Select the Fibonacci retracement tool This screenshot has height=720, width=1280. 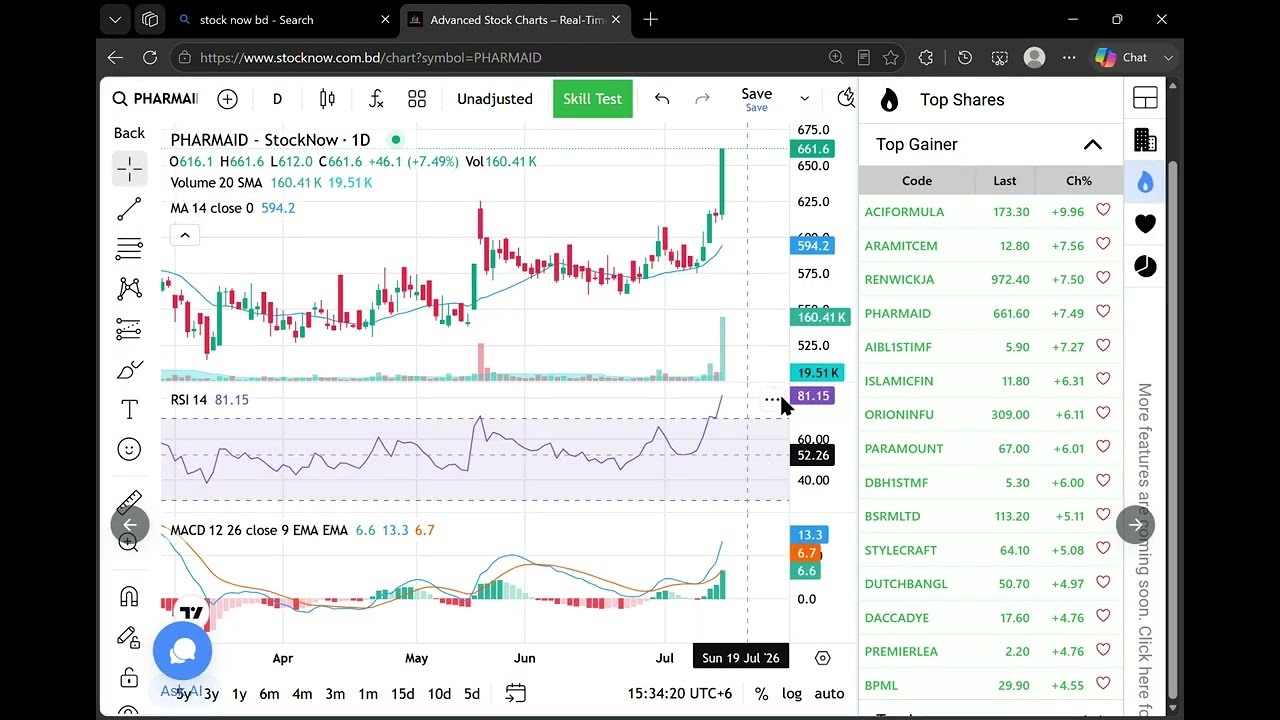coord(129,248)
